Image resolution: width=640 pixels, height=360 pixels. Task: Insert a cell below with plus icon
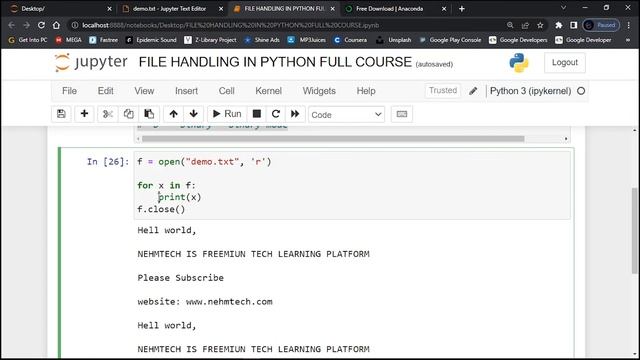click(84, 114)
